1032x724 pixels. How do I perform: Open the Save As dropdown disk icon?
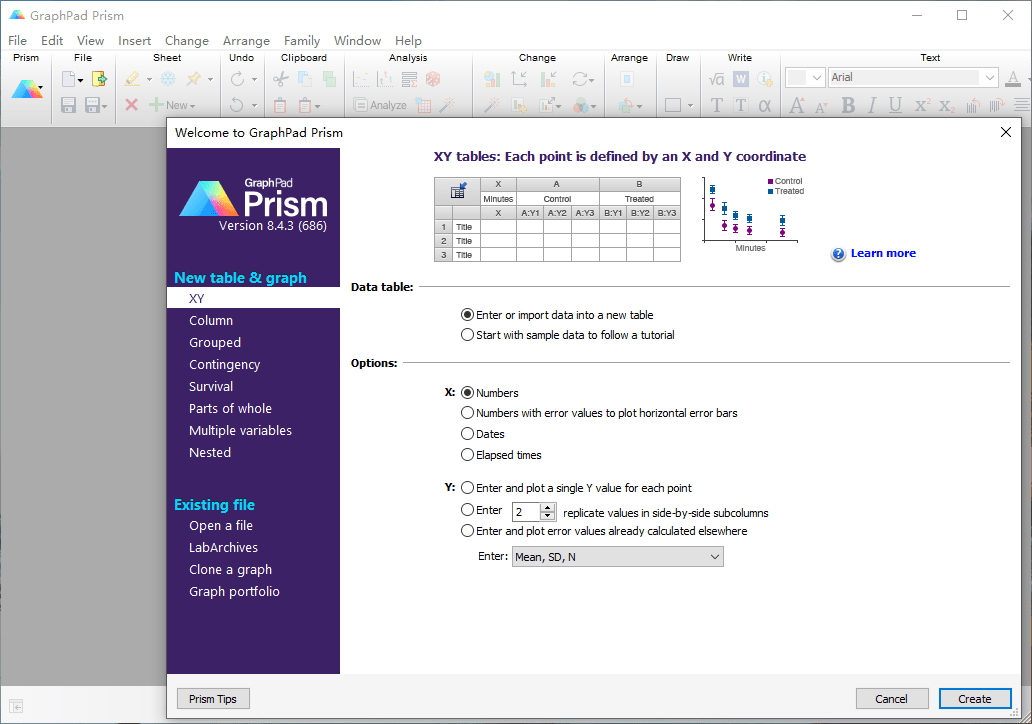tap(96, 105)
